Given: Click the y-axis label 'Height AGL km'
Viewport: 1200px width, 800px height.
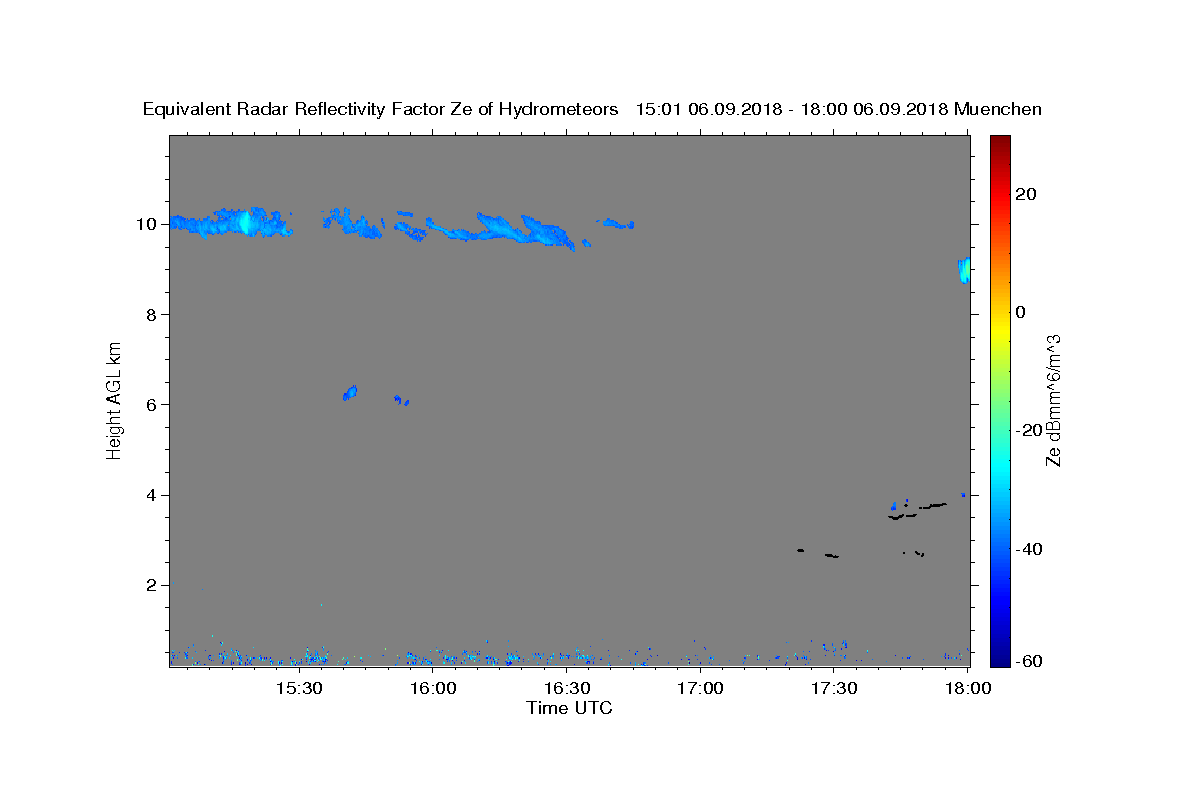Looking at the screenshot, I should point(115,399).
